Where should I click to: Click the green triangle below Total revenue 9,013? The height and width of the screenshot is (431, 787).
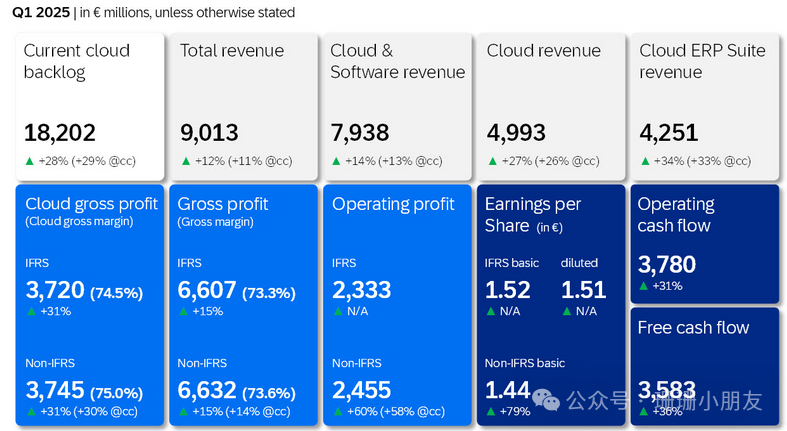pos(185,161)
